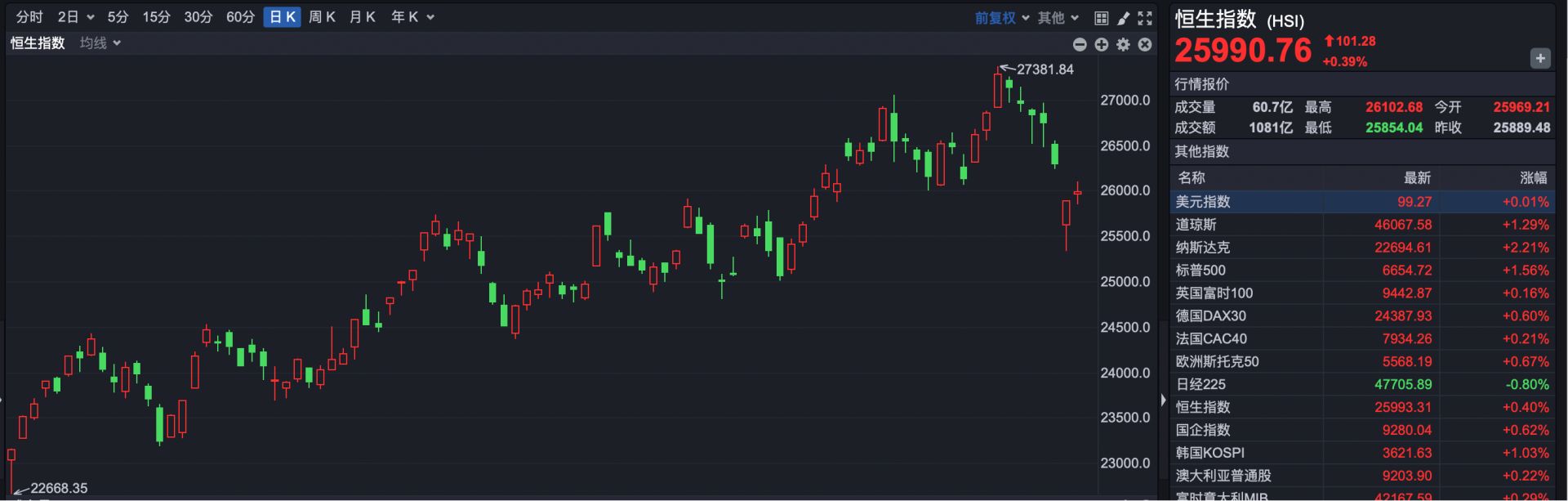Switch to 分时 intraday tab
The height and width of the screenshot is (501, 1568).
click(29, 17)
